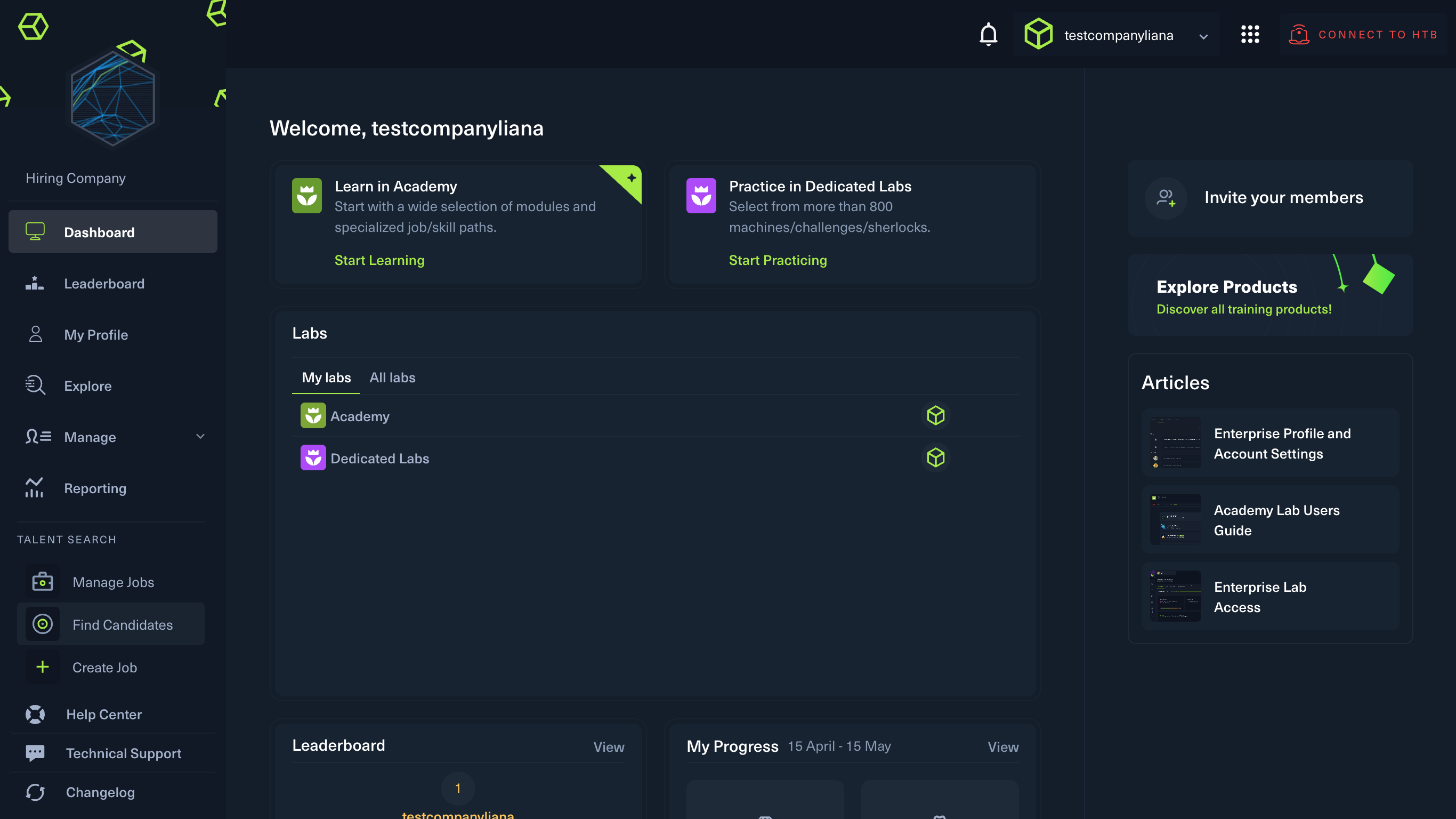Open the apps grid menu
Screen dimensions: 1456x819
1250,35
